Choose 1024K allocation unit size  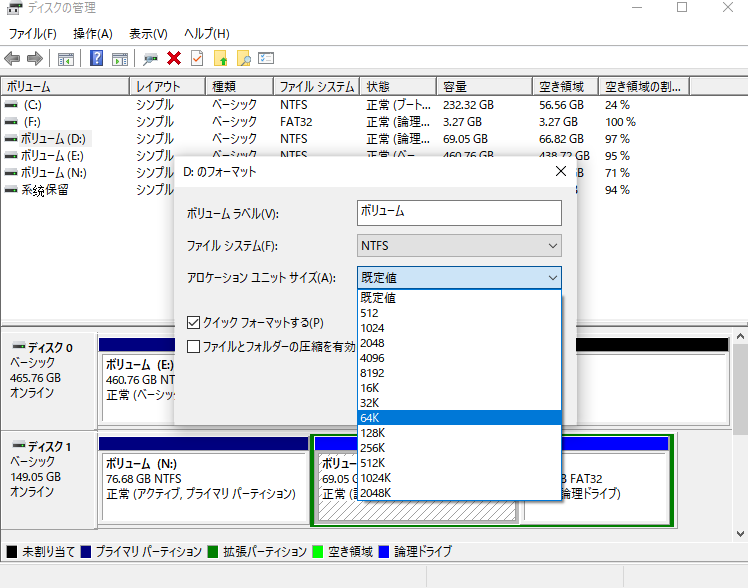click(459, 478)
